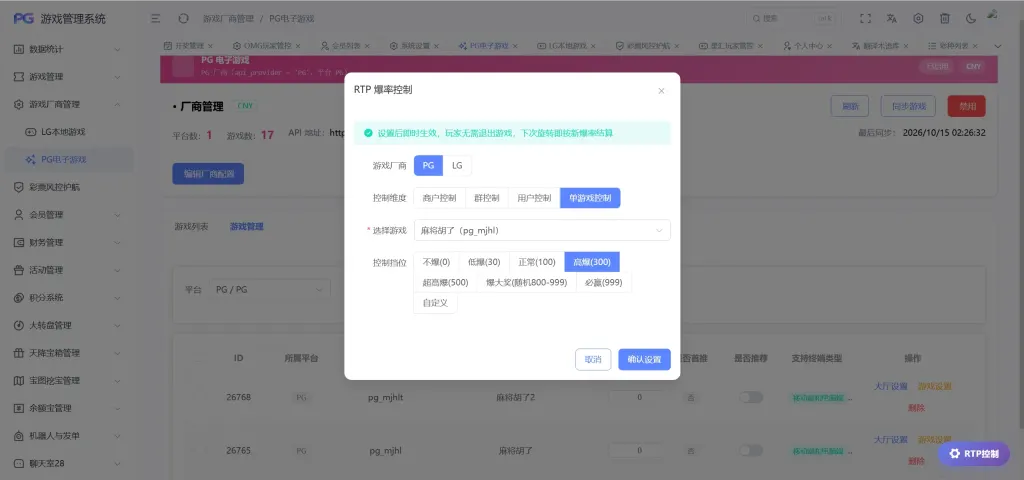Image resolution: width=1024 pixels, height=480 pixels.
Task: Click 确认设置 button in dialog
Action: click(645, 359)
